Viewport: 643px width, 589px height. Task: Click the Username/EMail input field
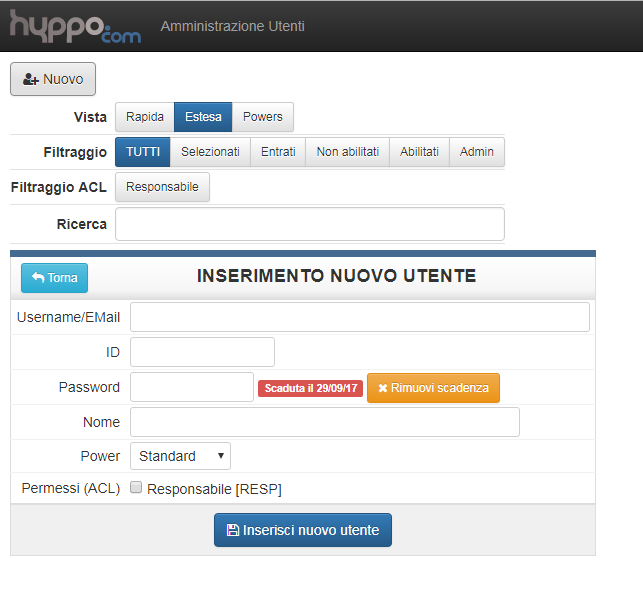[360, 317]
